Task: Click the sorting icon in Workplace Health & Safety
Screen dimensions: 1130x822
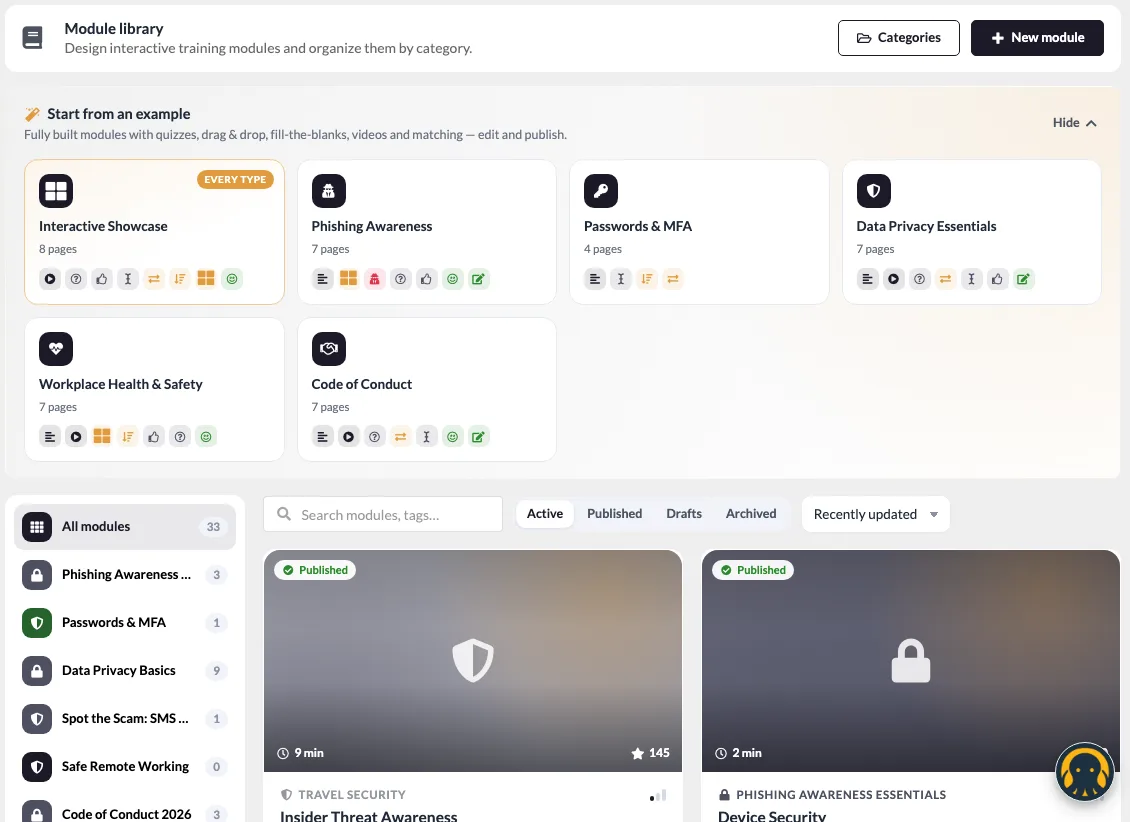Action: coord(128,437)
